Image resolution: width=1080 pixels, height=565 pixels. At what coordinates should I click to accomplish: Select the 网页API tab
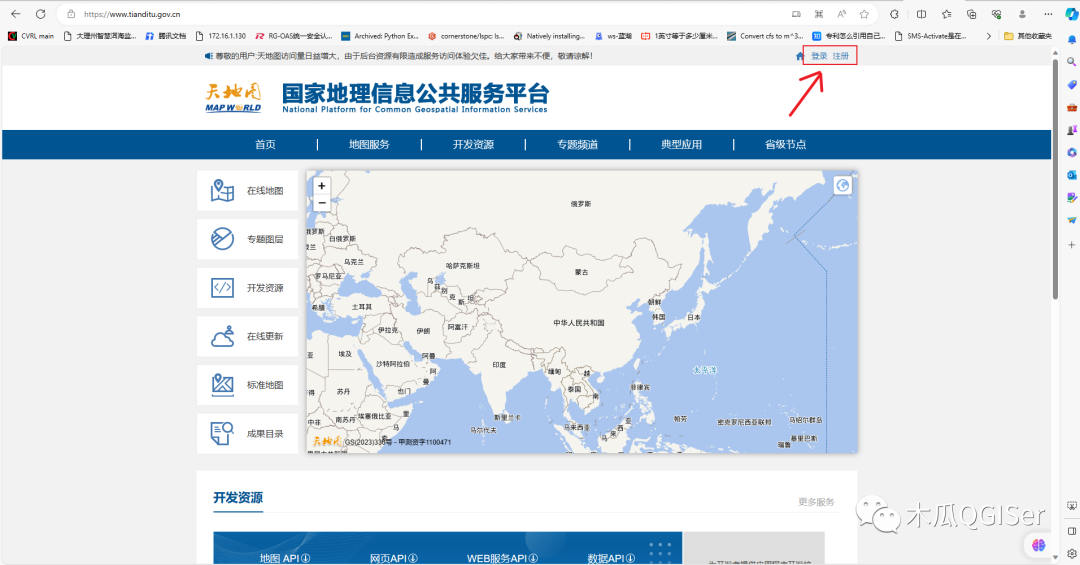pos(393,558)
